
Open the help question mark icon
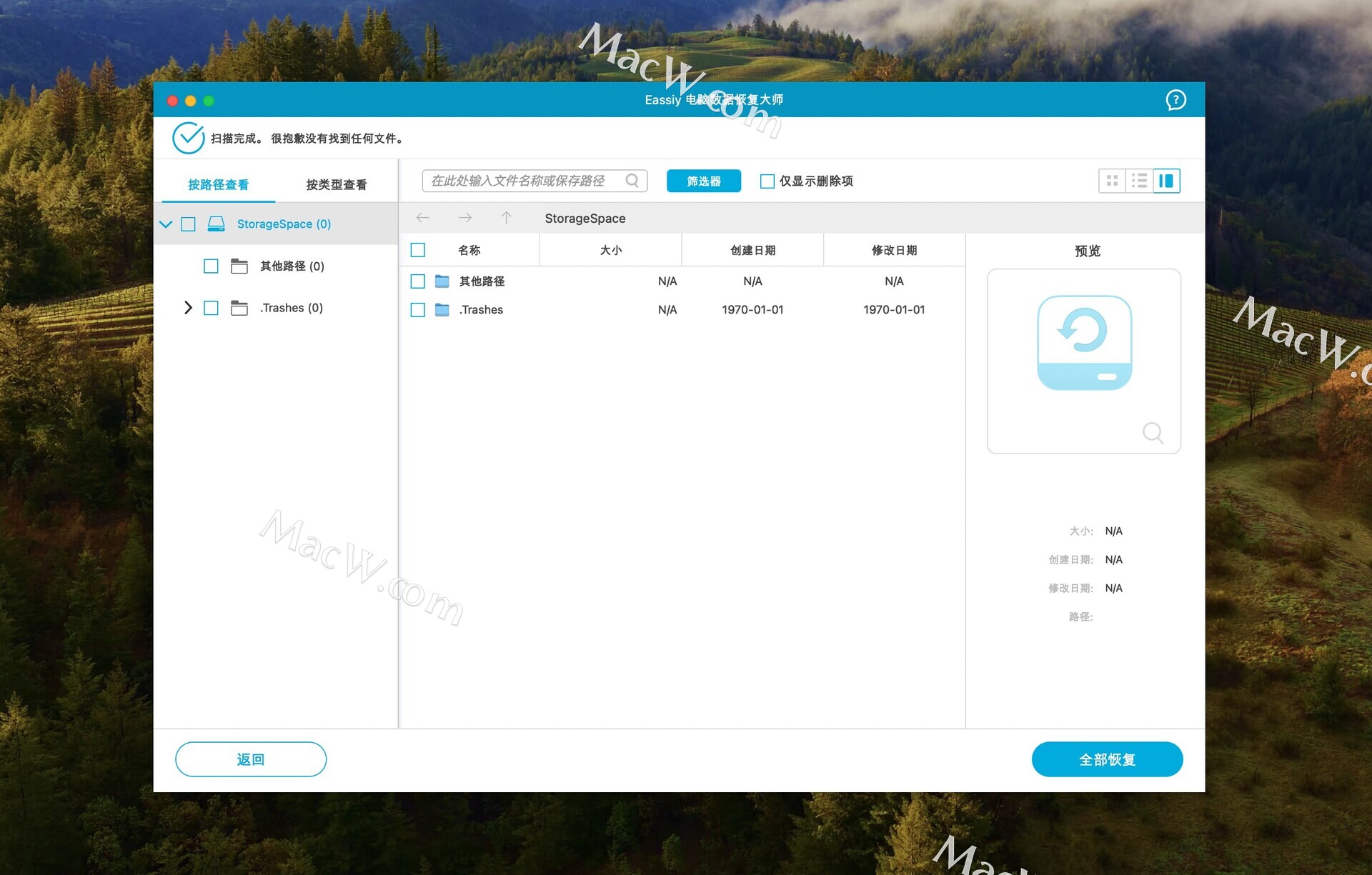point(1175,100)
